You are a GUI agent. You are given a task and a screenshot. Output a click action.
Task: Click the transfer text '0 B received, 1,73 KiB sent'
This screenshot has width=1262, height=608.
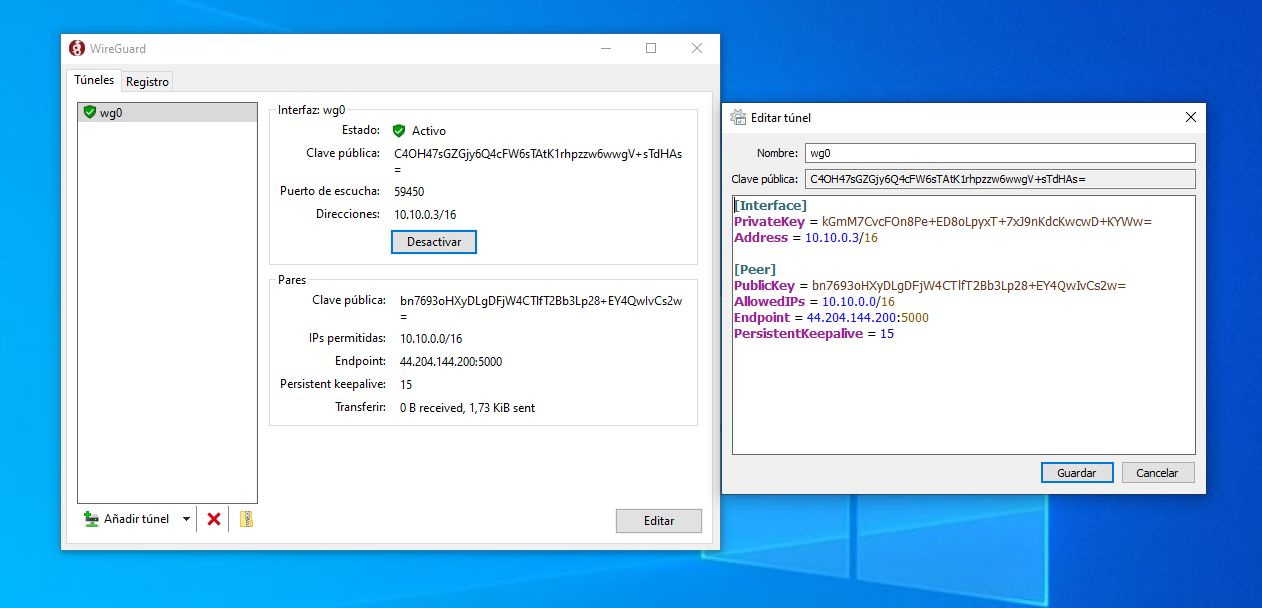(467, 408)
